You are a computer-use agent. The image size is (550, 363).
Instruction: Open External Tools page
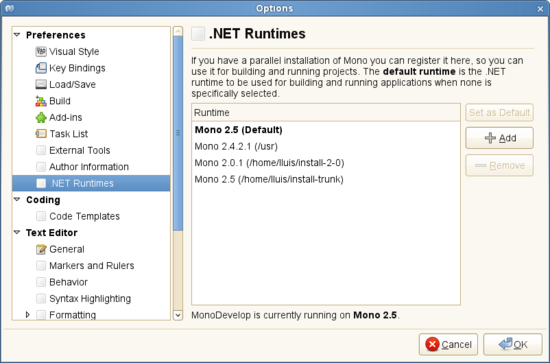[x=80, y=150]
